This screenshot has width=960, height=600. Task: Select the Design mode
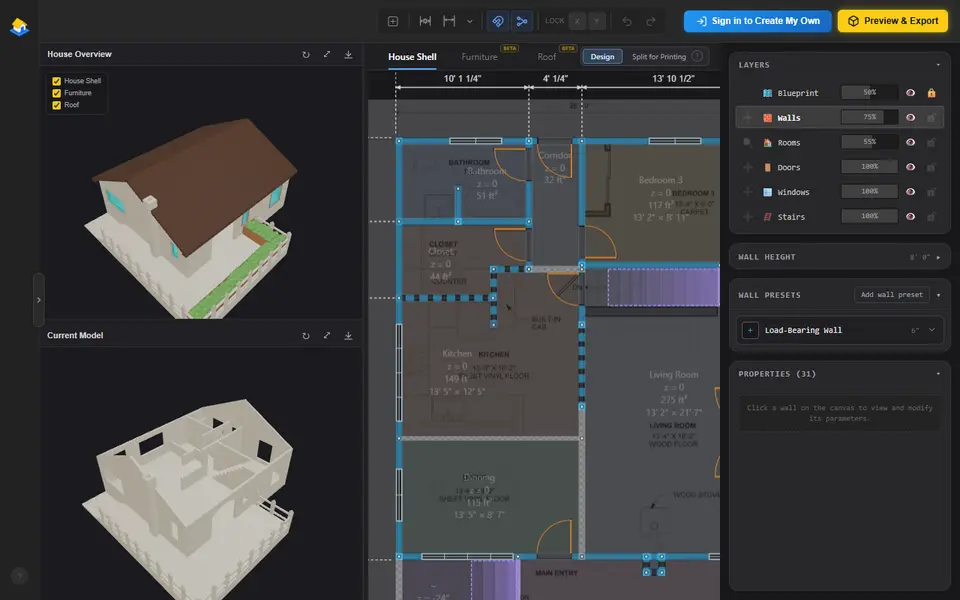click(x=602, y=57)
